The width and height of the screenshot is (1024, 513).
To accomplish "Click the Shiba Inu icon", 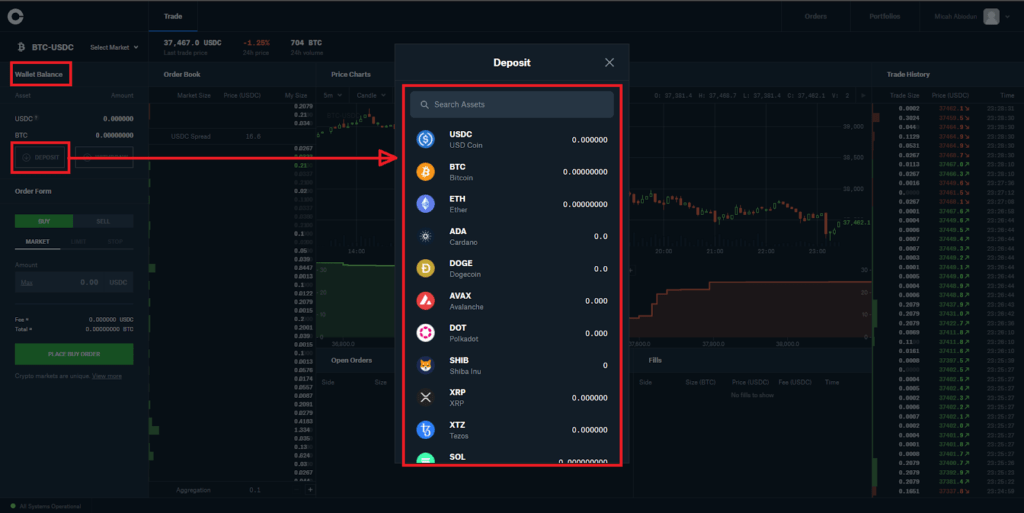I will [x=425, y=365].
